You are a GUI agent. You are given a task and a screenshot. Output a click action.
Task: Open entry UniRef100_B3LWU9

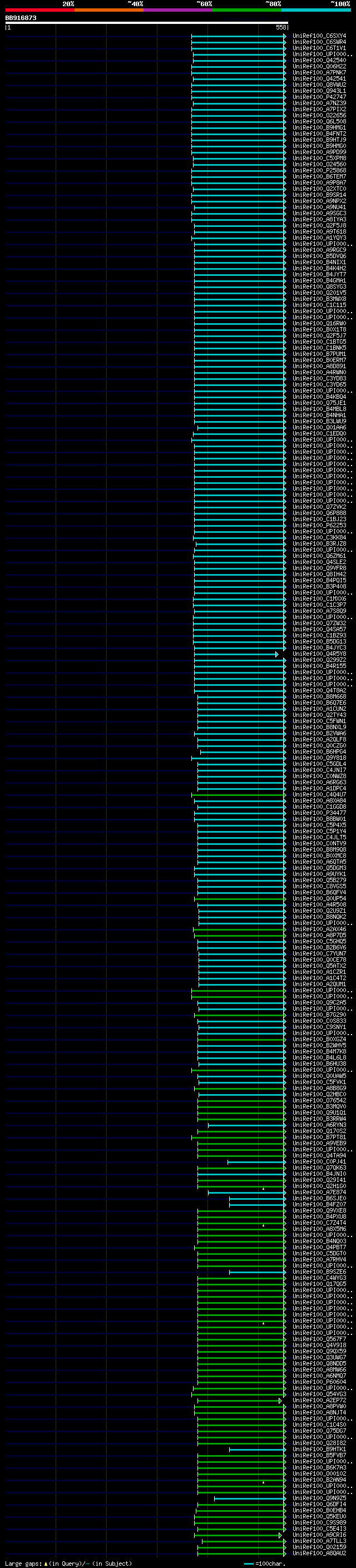[319, 421]
